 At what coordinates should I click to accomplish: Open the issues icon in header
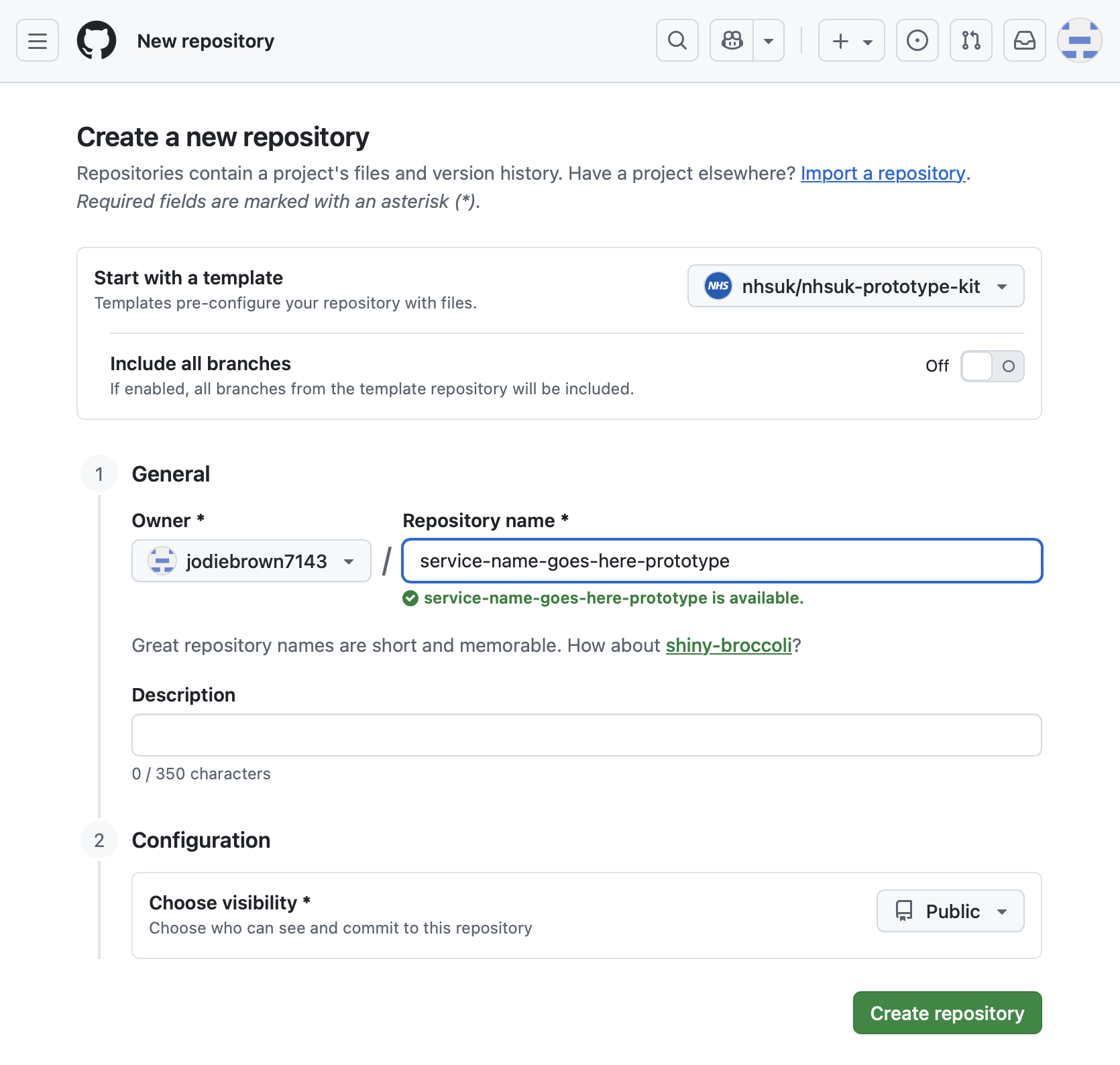[x=917, y=41]
